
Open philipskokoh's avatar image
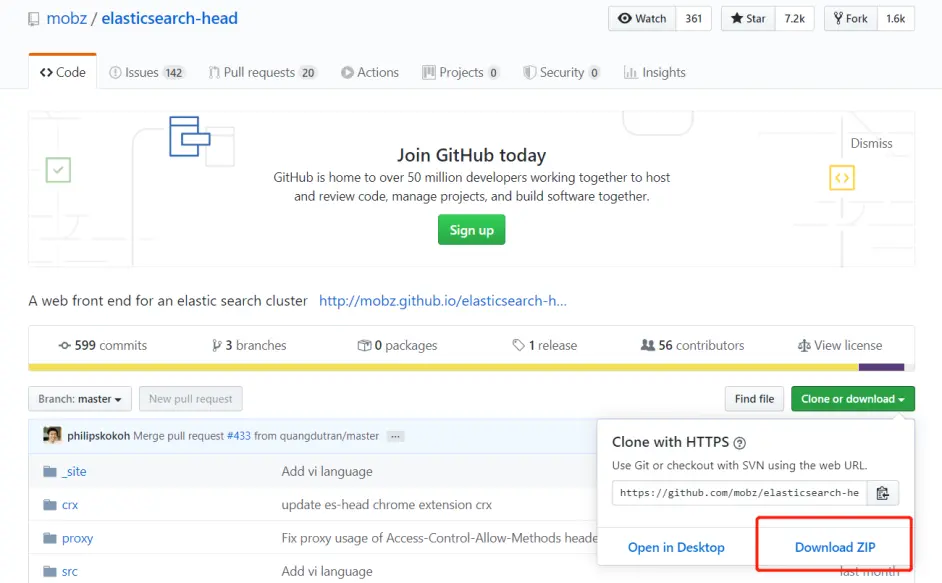pos(52,435)
